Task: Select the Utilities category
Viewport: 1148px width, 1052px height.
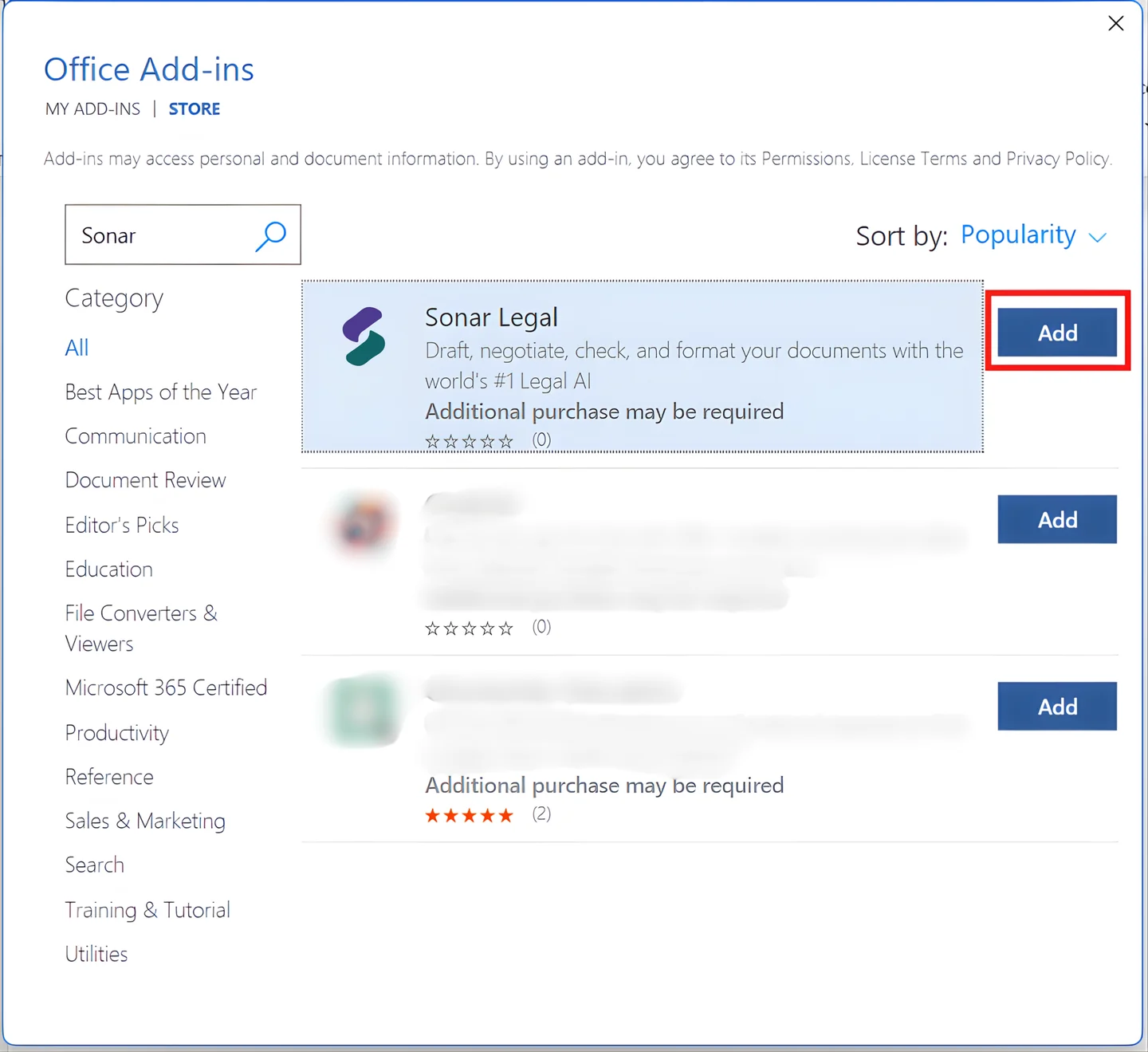Action: [96, 954]
